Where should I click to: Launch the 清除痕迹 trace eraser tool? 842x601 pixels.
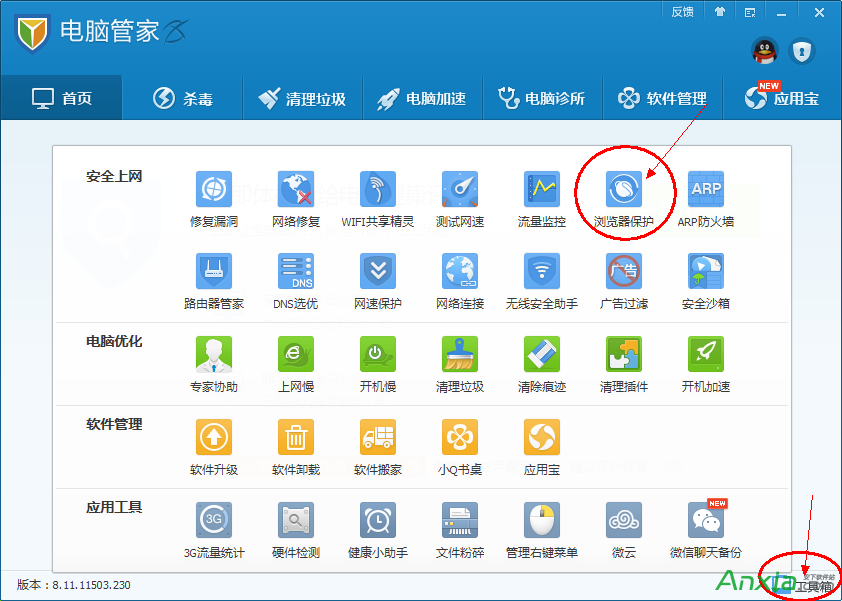pos(541,365)
